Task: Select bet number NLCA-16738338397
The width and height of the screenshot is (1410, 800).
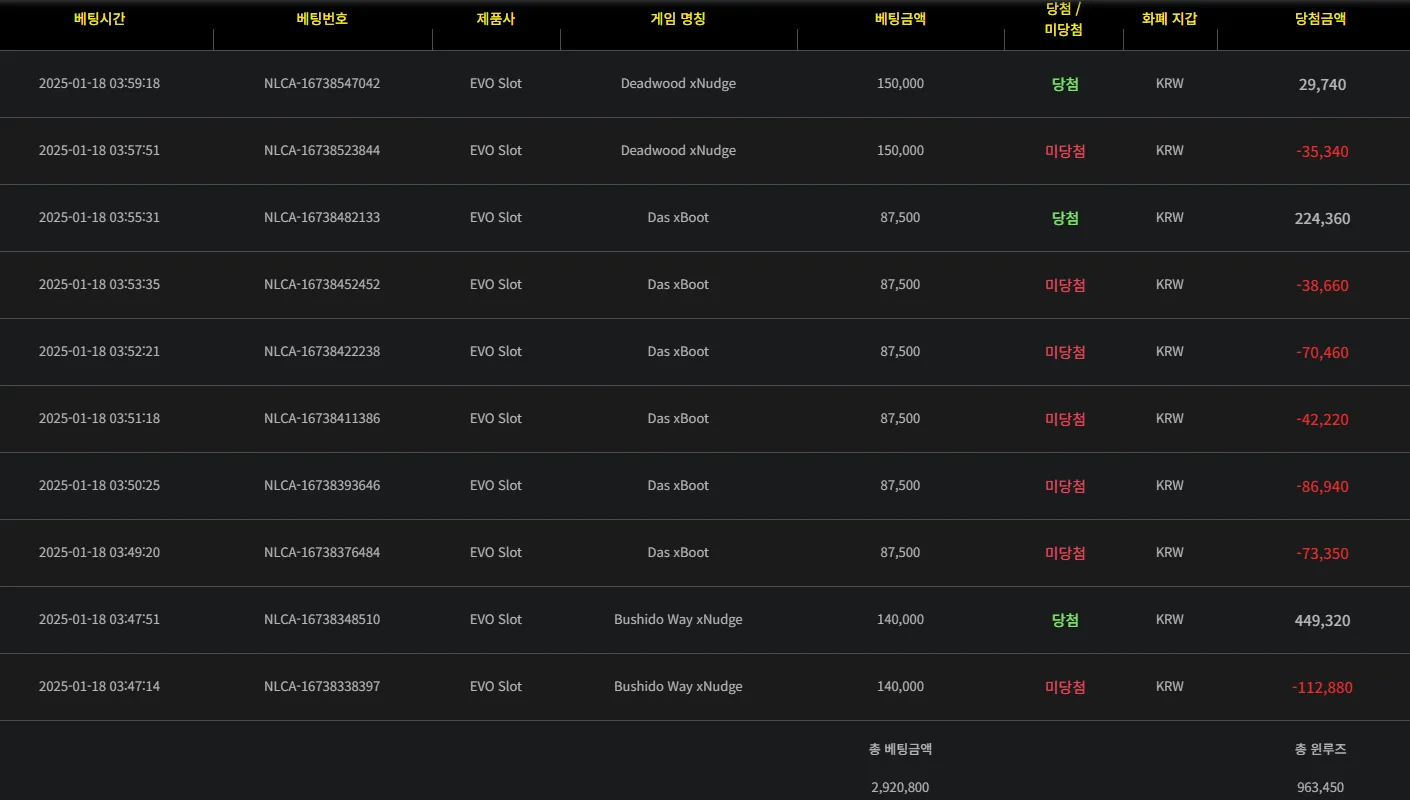Action: click(x=322, y=687)
